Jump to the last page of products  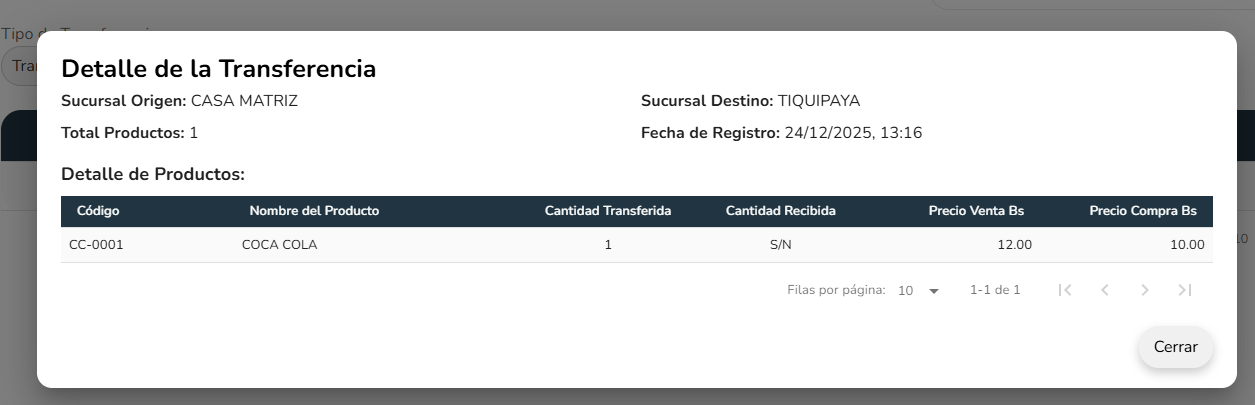[x=1185, y=290]
